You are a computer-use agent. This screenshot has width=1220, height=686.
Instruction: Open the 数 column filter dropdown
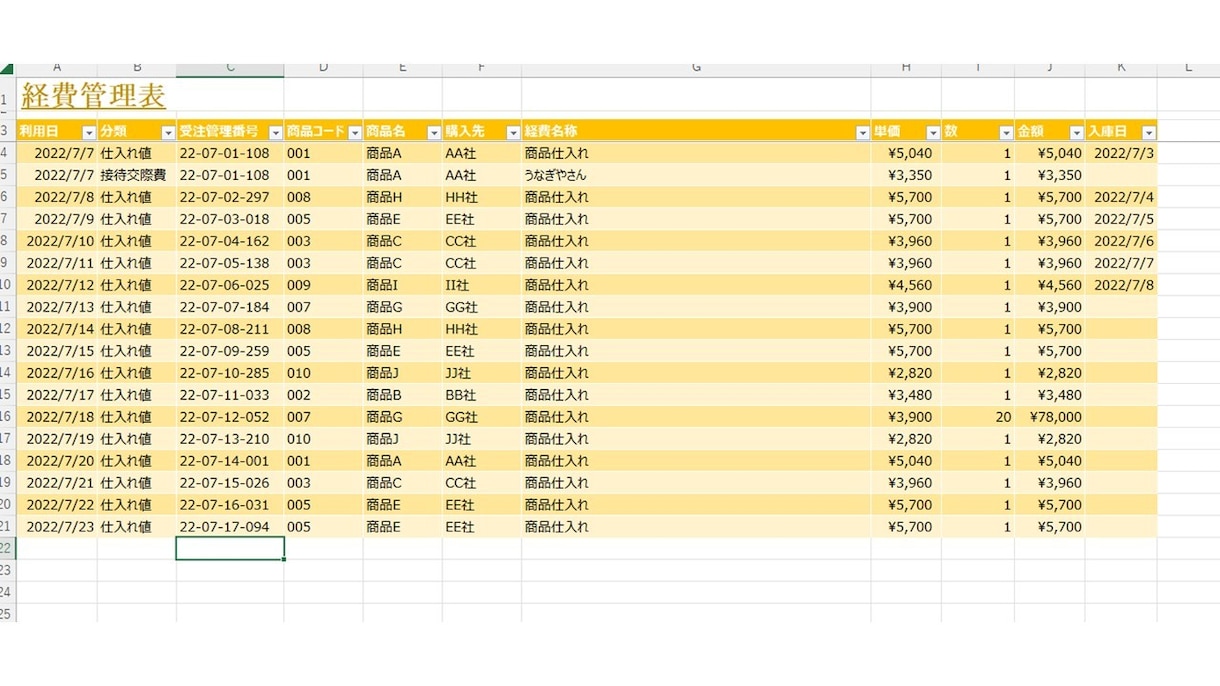1006,133
